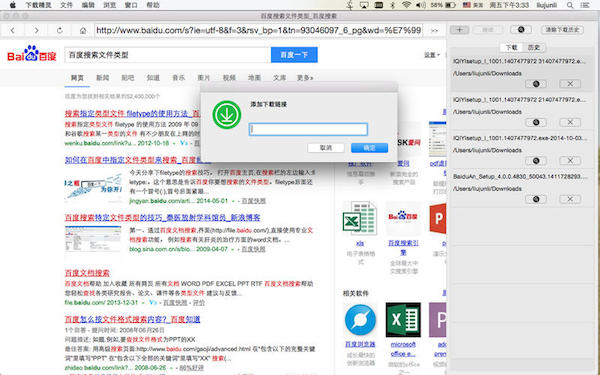Confirm the add download link dialog (确定)

[x=369, y=148]
